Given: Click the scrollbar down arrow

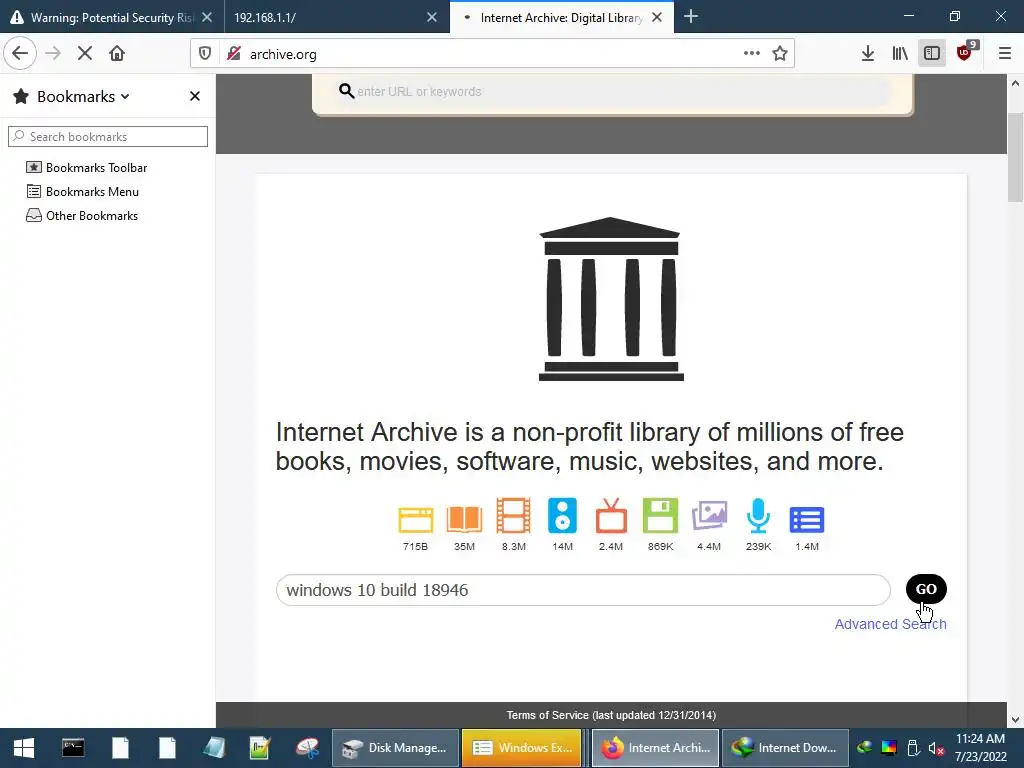Looking at the screenshot, I should click(1016, 720).
